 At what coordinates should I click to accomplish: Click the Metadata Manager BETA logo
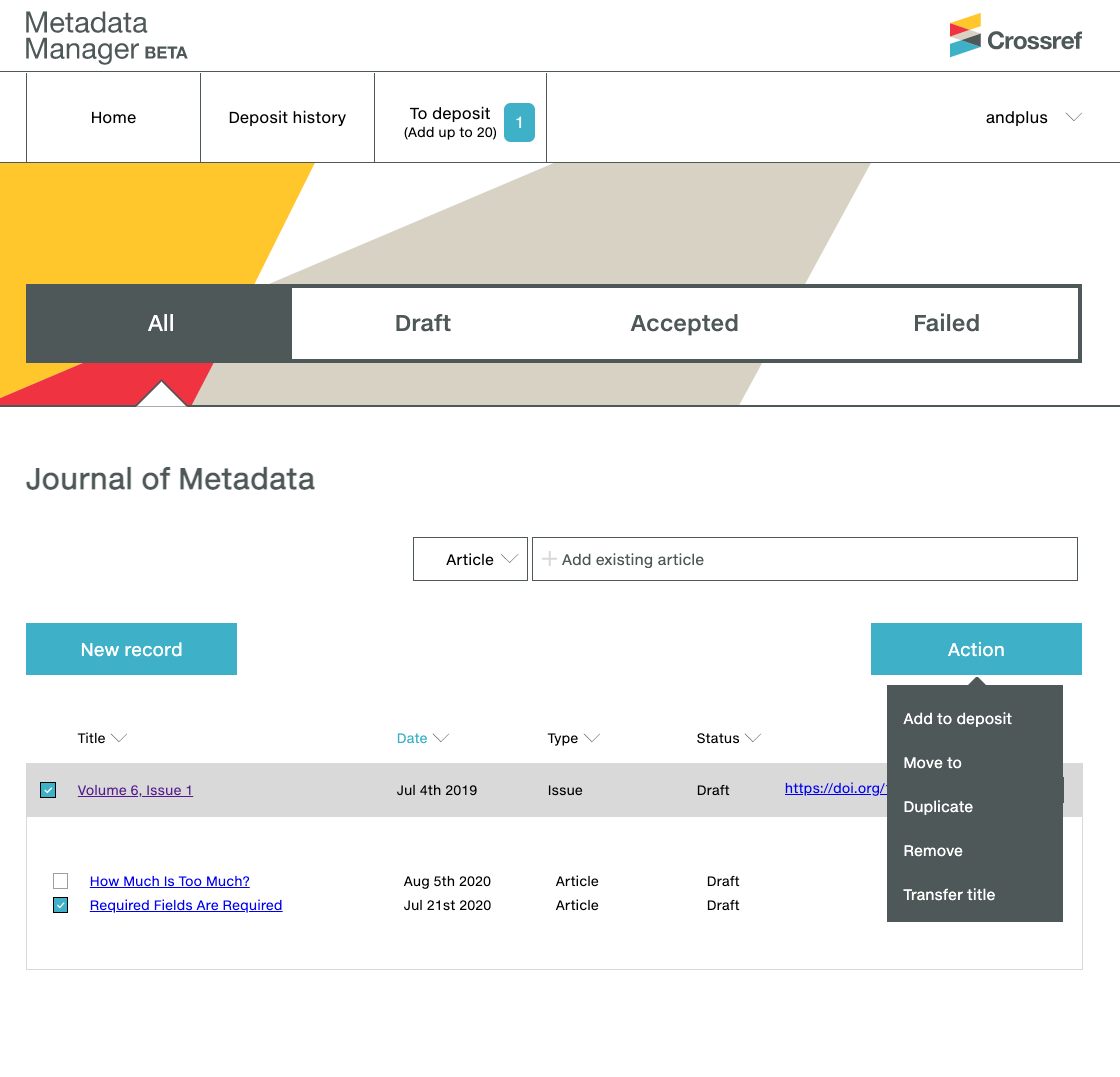106,37
